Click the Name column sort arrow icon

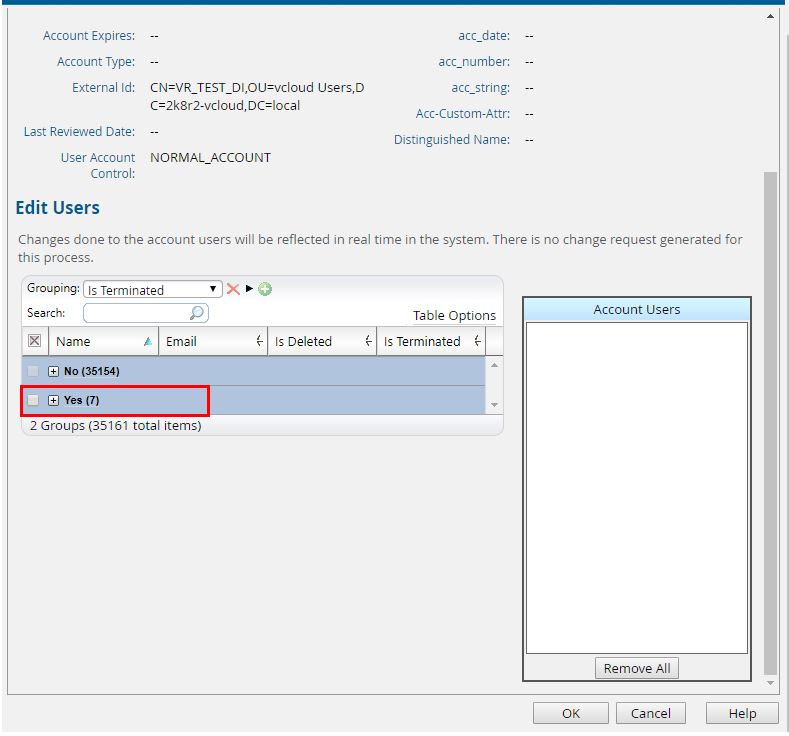coord(148,341)
